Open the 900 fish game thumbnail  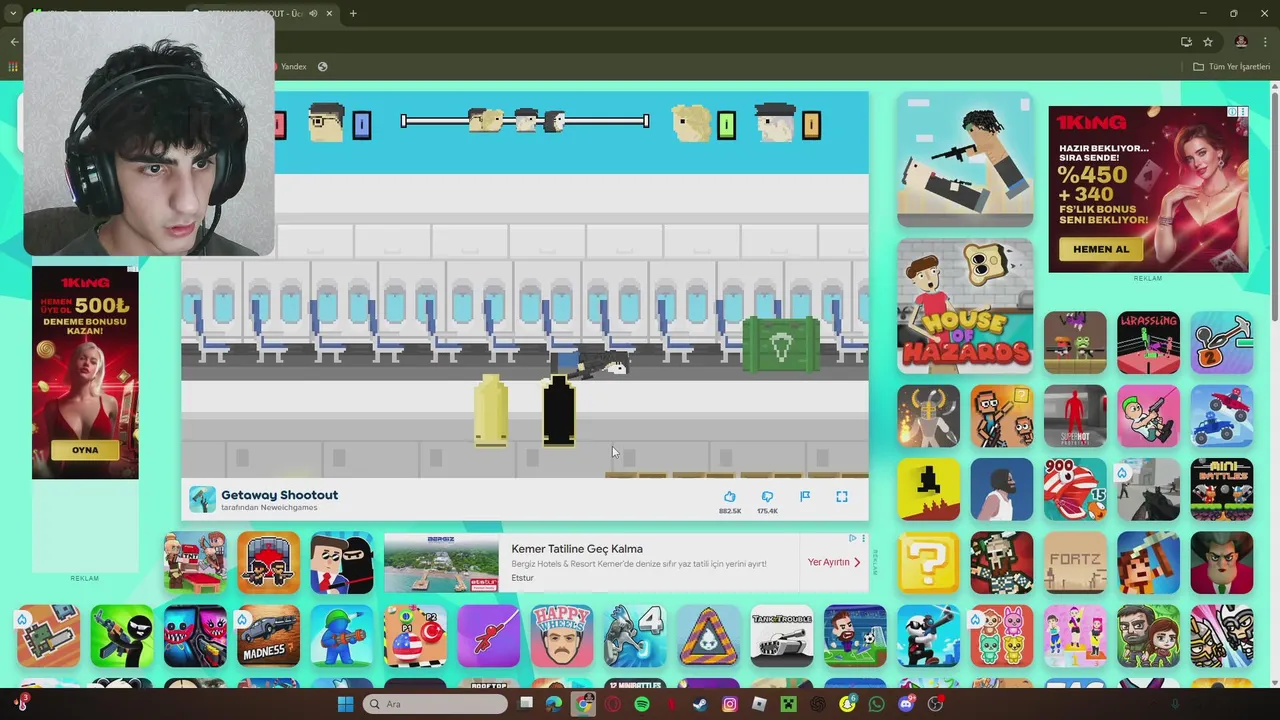pyautogui.click(x=1075, y=489)
